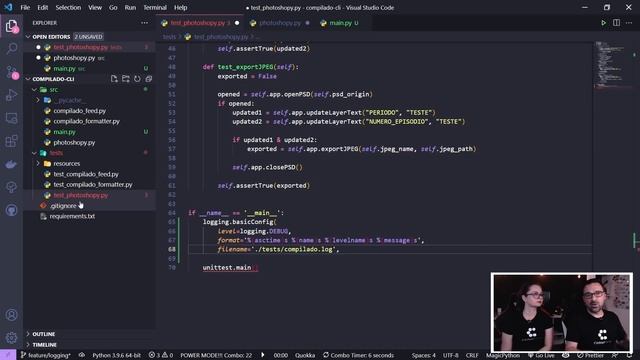
Task: Open the Remote Explorer view
Action: click(11, 118)
